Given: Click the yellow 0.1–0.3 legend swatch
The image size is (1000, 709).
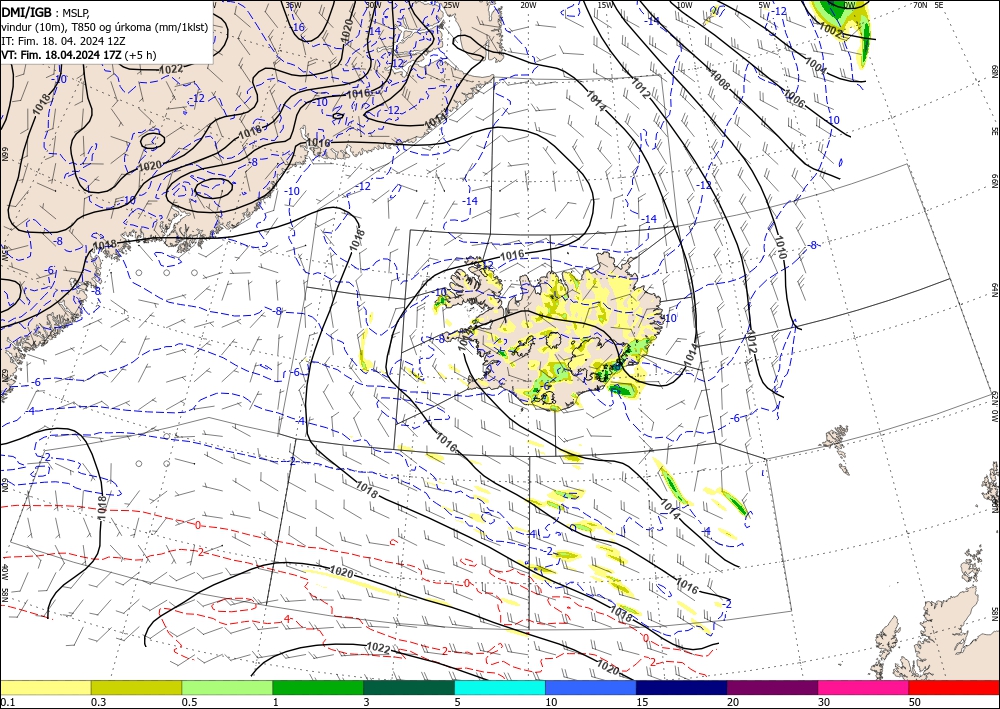Looking at the screenshot, I should pyautogui.click(x=45, y=687).
